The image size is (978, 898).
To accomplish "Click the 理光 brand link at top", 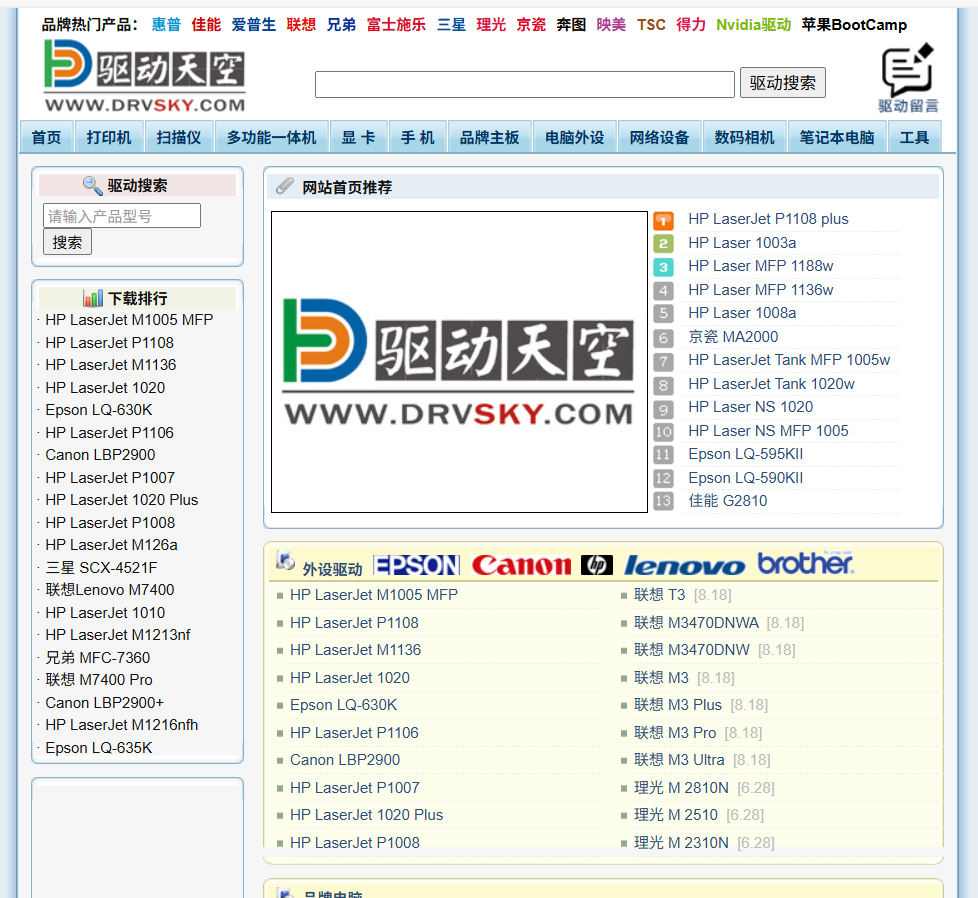I will [491, 25].
